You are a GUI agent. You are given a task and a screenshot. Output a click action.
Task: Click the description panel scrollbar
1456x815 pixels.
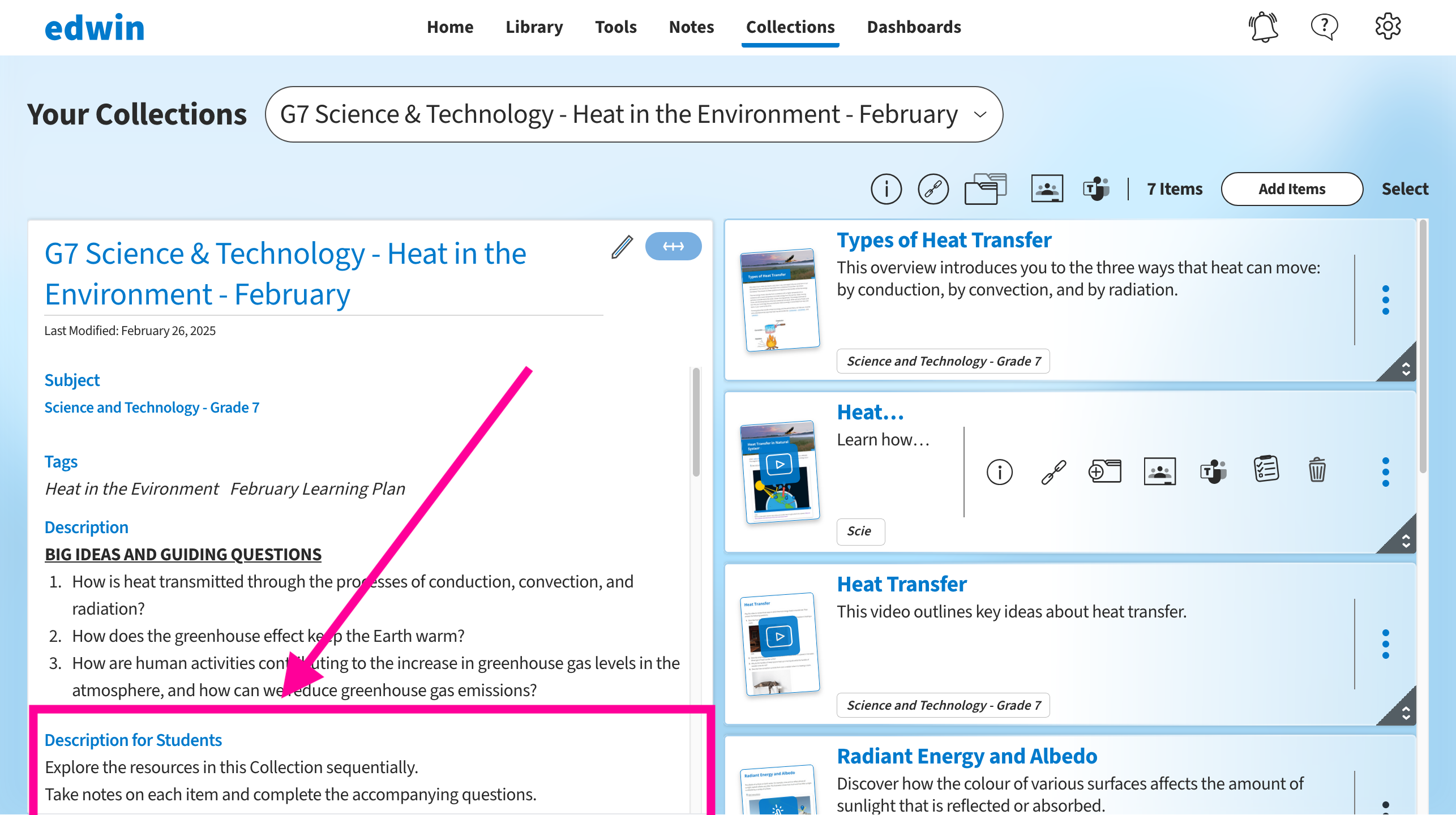pos(696,422)
